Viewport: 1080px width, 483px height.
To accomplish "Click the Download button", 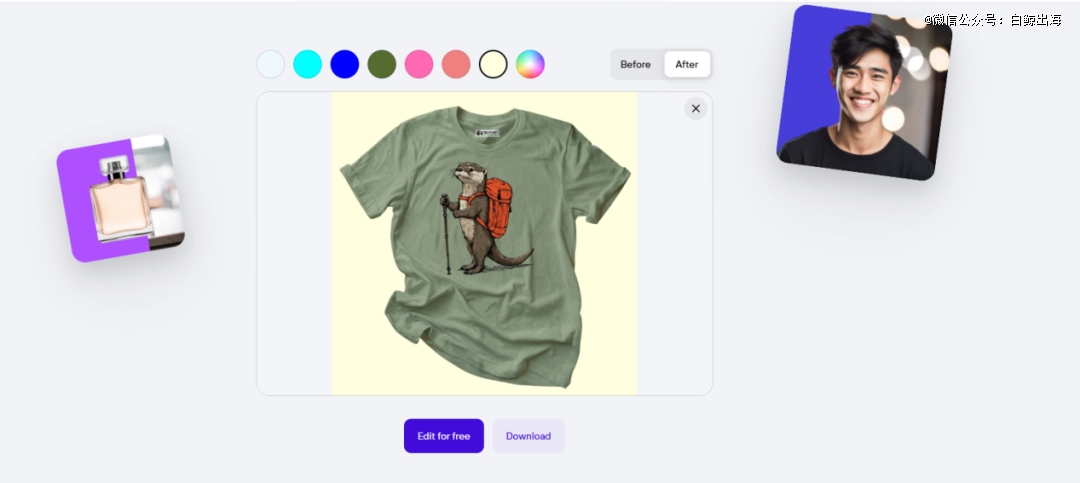I will 528,436.
